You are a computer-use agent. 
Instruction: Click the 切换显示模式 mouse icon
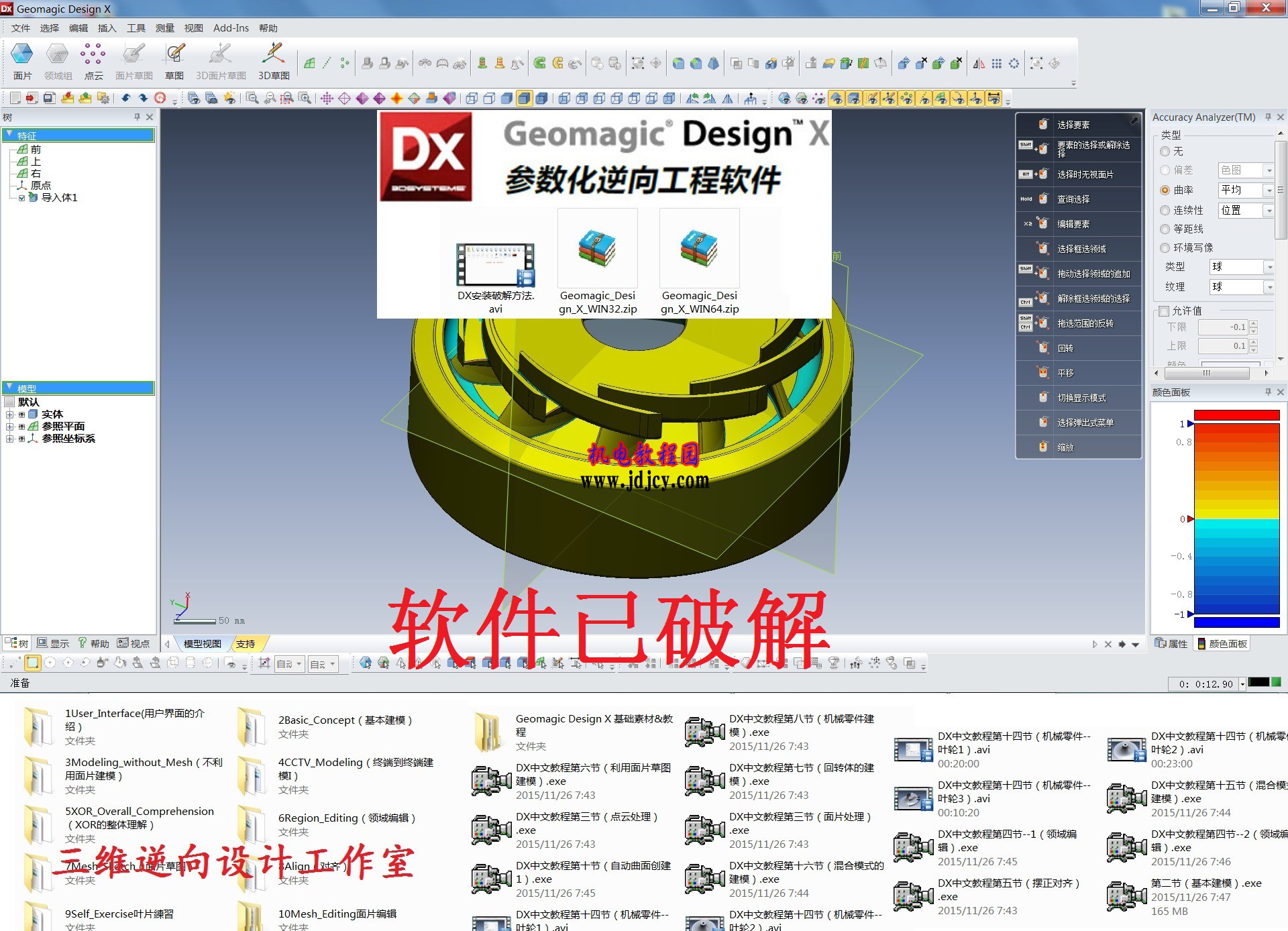click(1042, 397)
